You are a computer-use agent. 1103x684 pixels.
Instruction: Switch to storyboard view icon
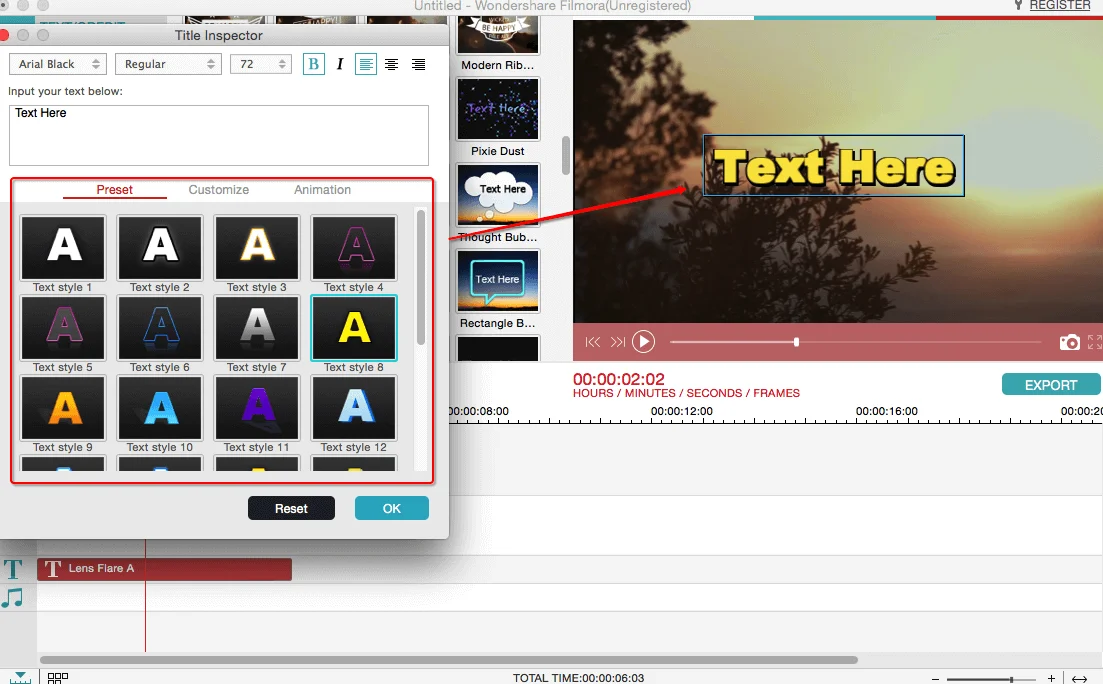[x=58, y=678]
